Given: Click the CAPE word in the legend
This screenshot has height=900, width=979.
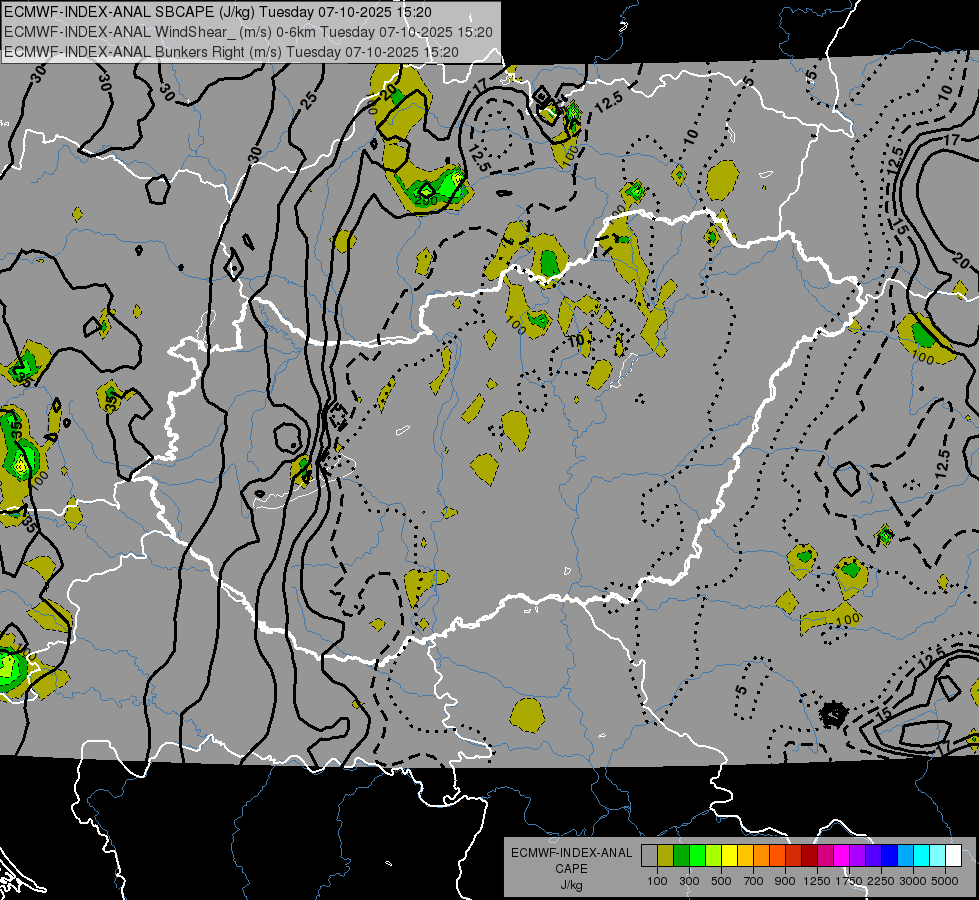Looking at the screenshot, I should pos(571,869).
